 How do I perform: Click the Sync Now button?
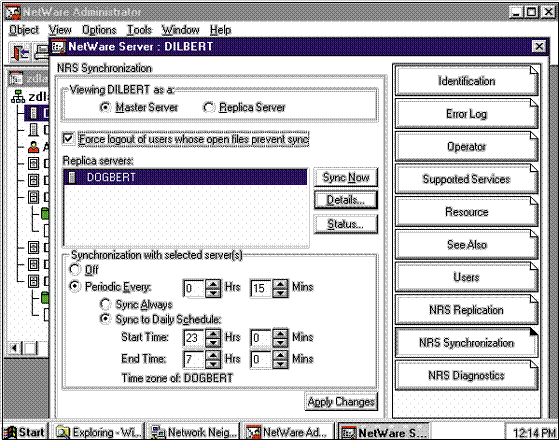click(345, 177)
